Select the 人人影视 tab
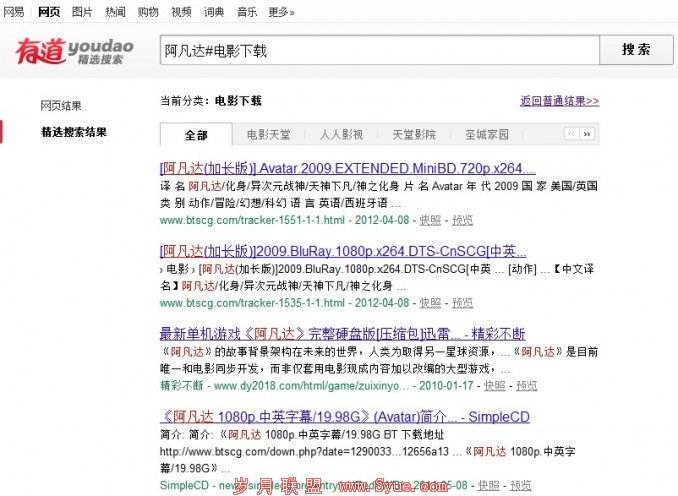Viewport: 678px width, 496px height. tap(341, 134)
